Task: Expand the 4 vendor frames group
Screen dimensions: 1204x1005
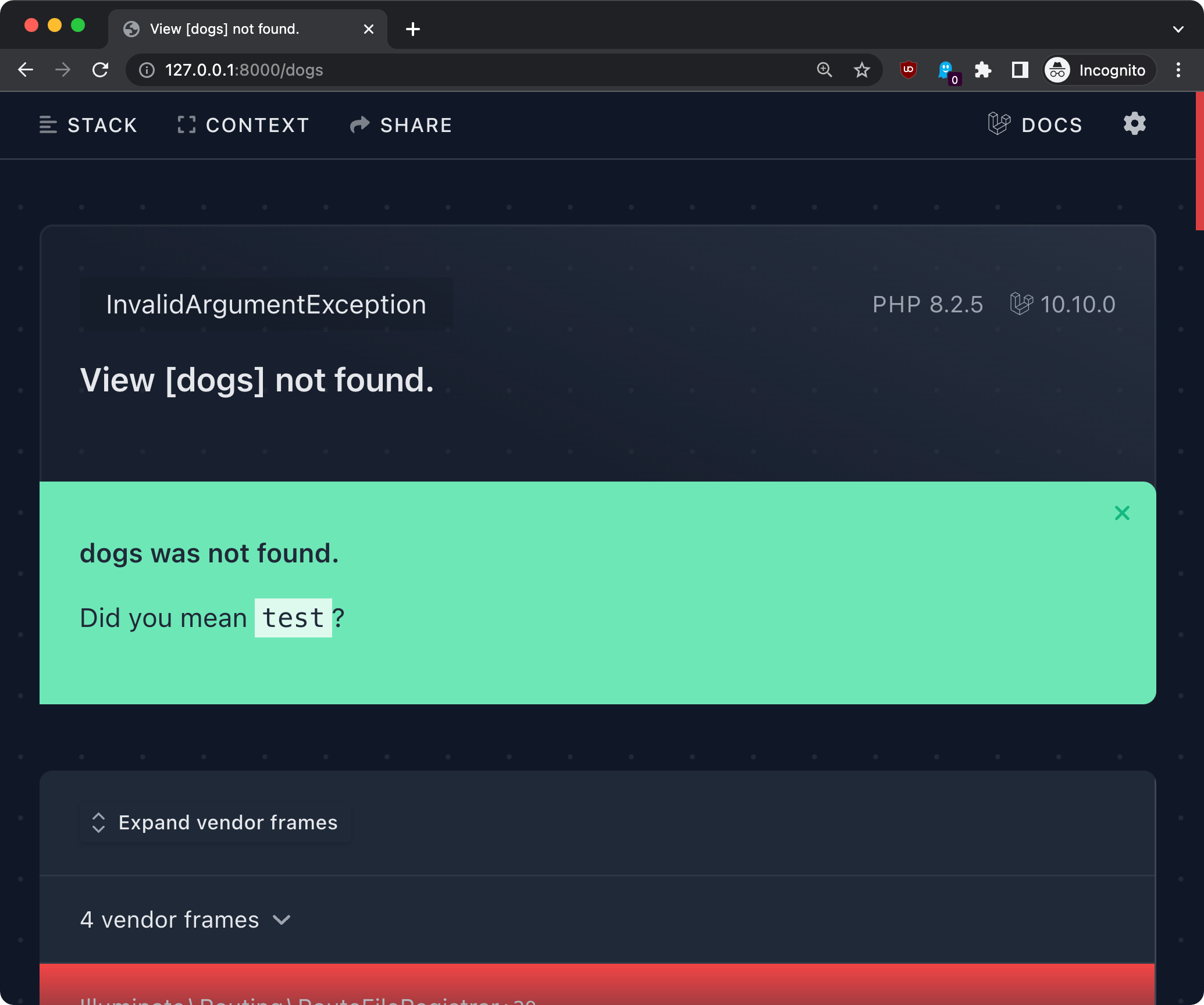Action: tap(185, 920)
